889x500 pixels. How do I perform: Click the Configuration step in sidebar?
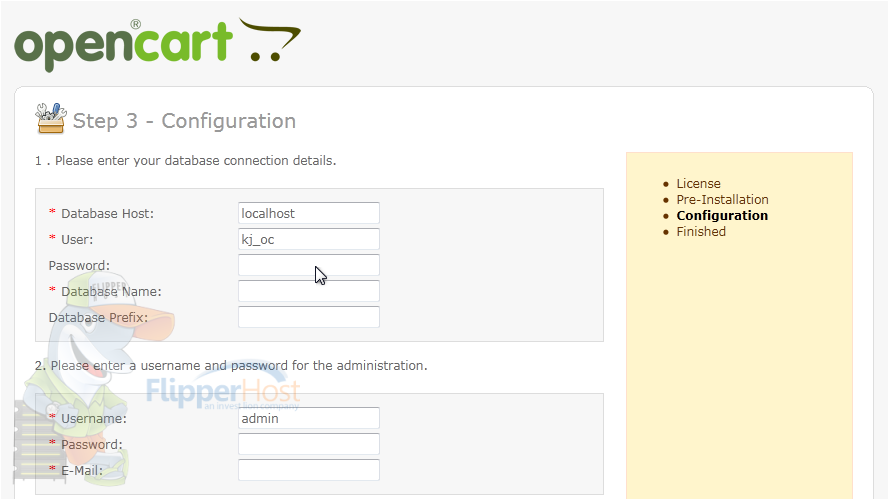tap(722, 215)
